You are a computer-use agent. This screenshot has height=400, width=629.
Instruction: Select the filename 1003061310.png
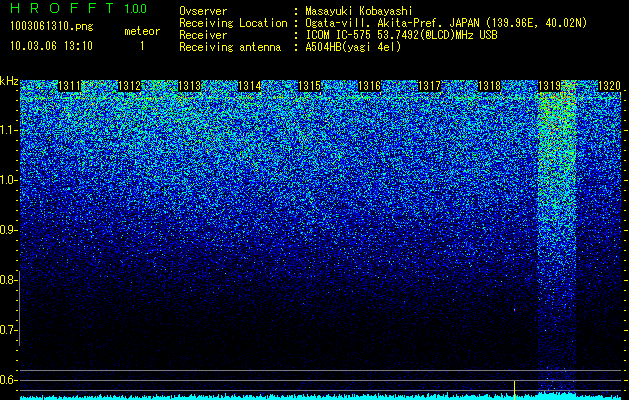(52, 26)
